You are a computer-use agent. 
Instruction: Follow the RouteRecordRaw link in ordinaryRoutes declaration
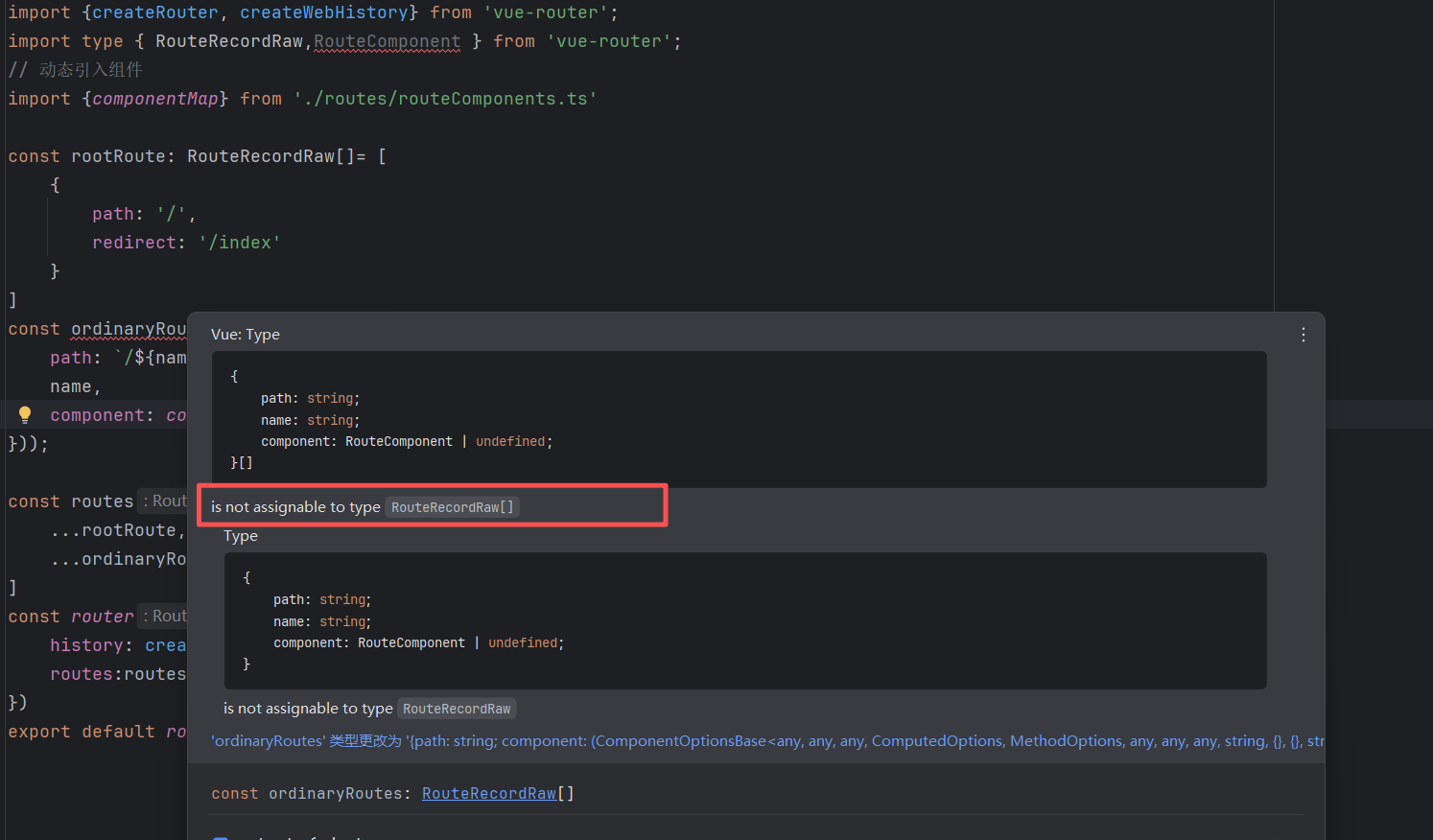489,793
